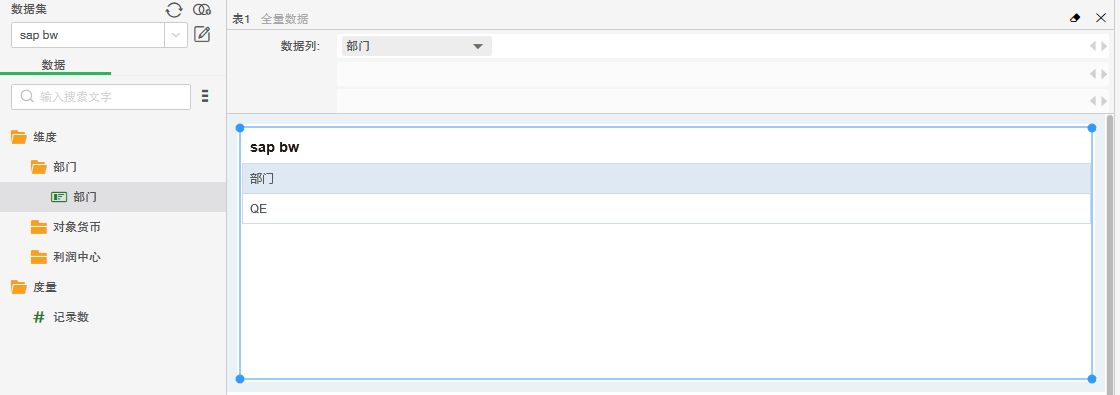This screenshot has height=395, width=1120.
Task: Open the list options menu icon
Action: pyautogui.click(x=205, y=96)
